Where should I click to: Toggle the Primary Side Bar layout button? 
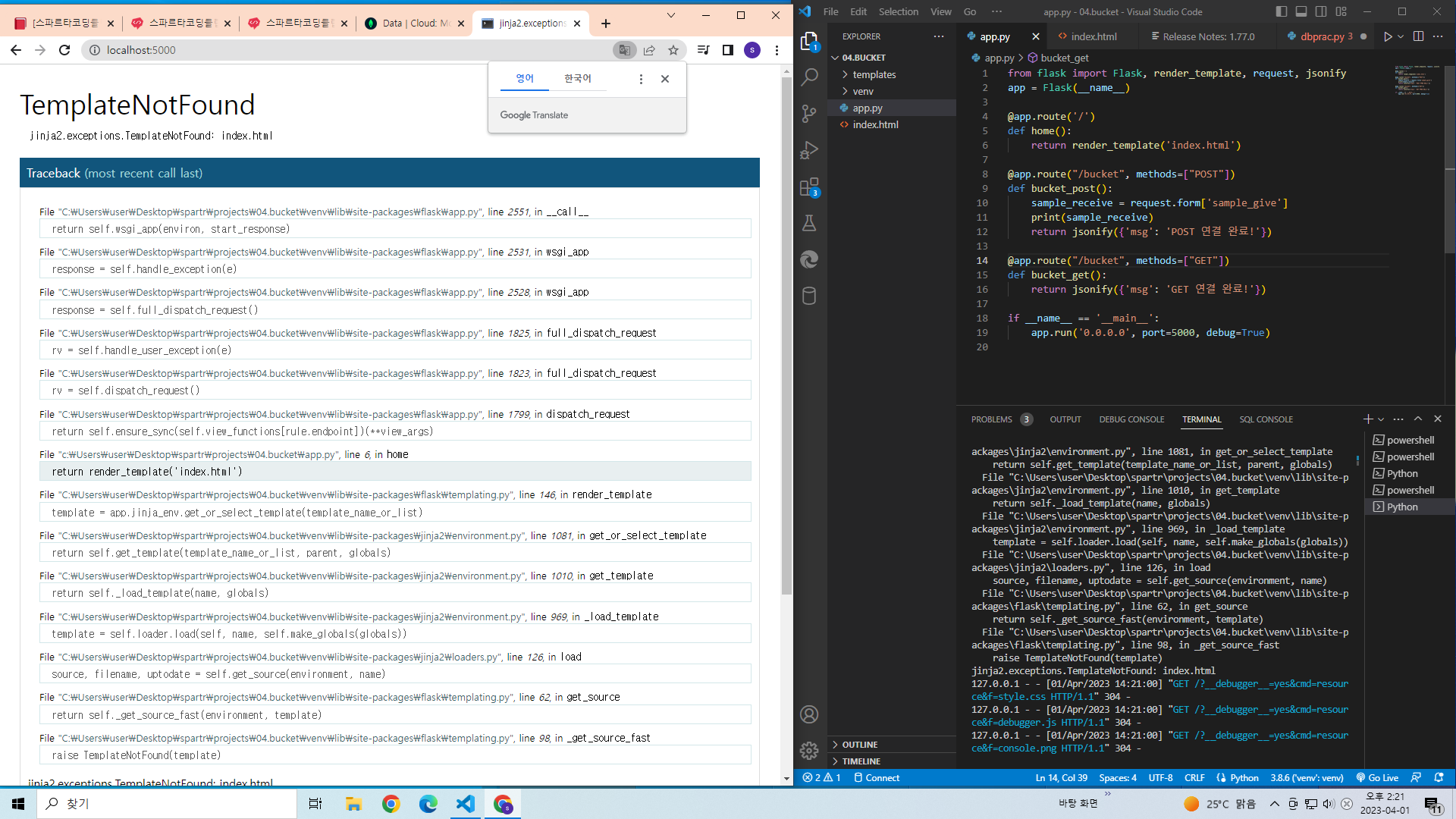tap(1282, 11)
